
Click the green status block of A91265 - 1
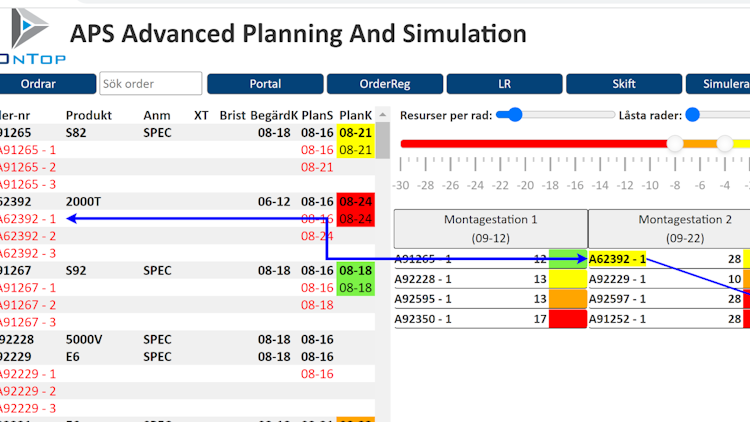(x=568, y=259)
